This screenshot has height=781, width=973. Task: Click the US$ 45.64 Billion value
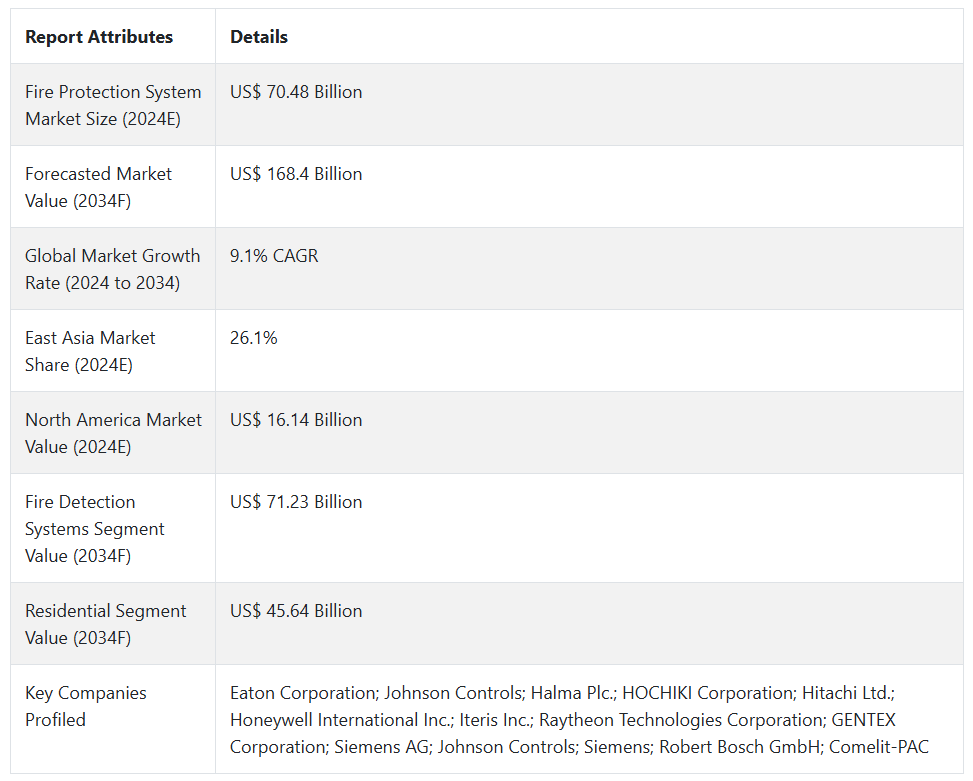[296, 611]
